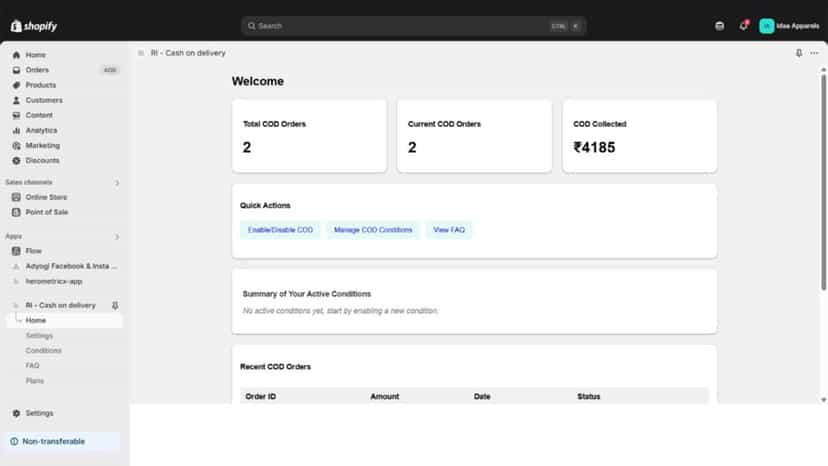Click the scroll down arrow
This screenshot has height=466, width=828.
pos(823,400)
